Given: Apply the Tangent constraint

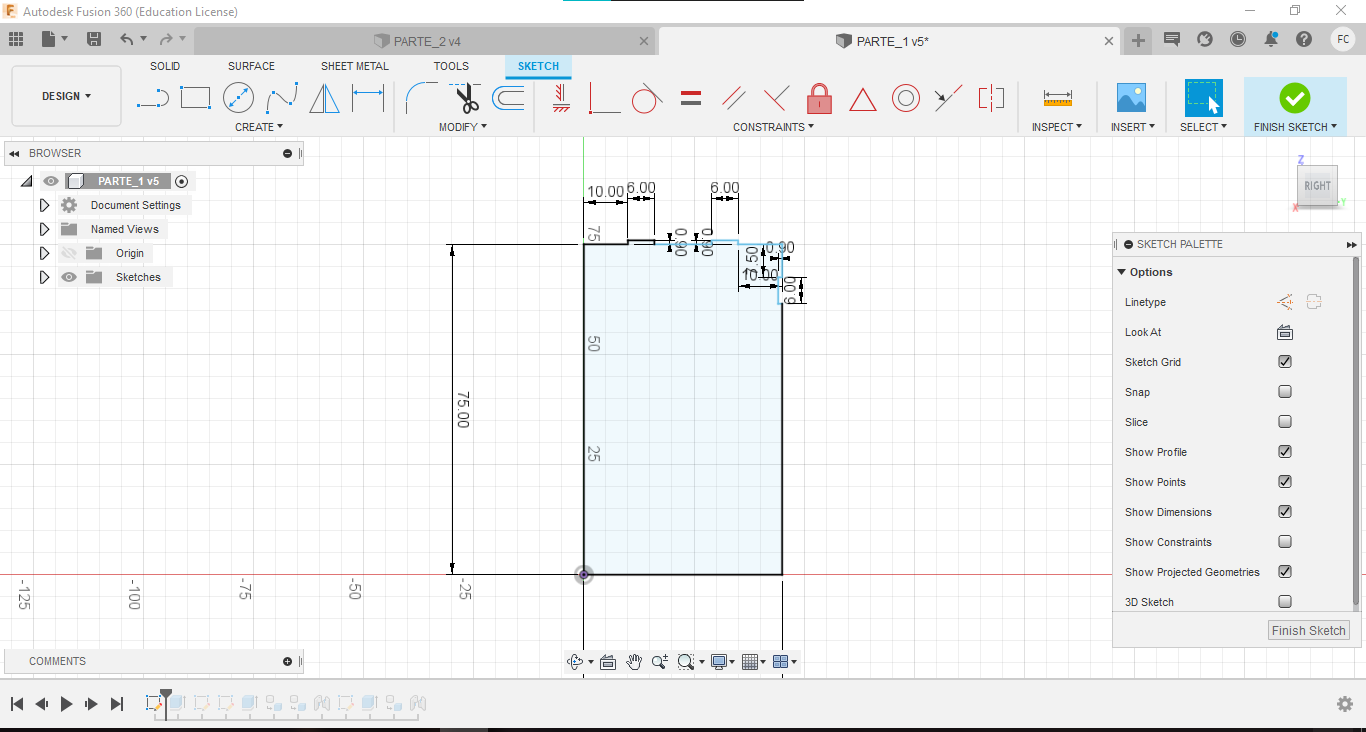Looking at the screenshot, I should click(647, 98).
